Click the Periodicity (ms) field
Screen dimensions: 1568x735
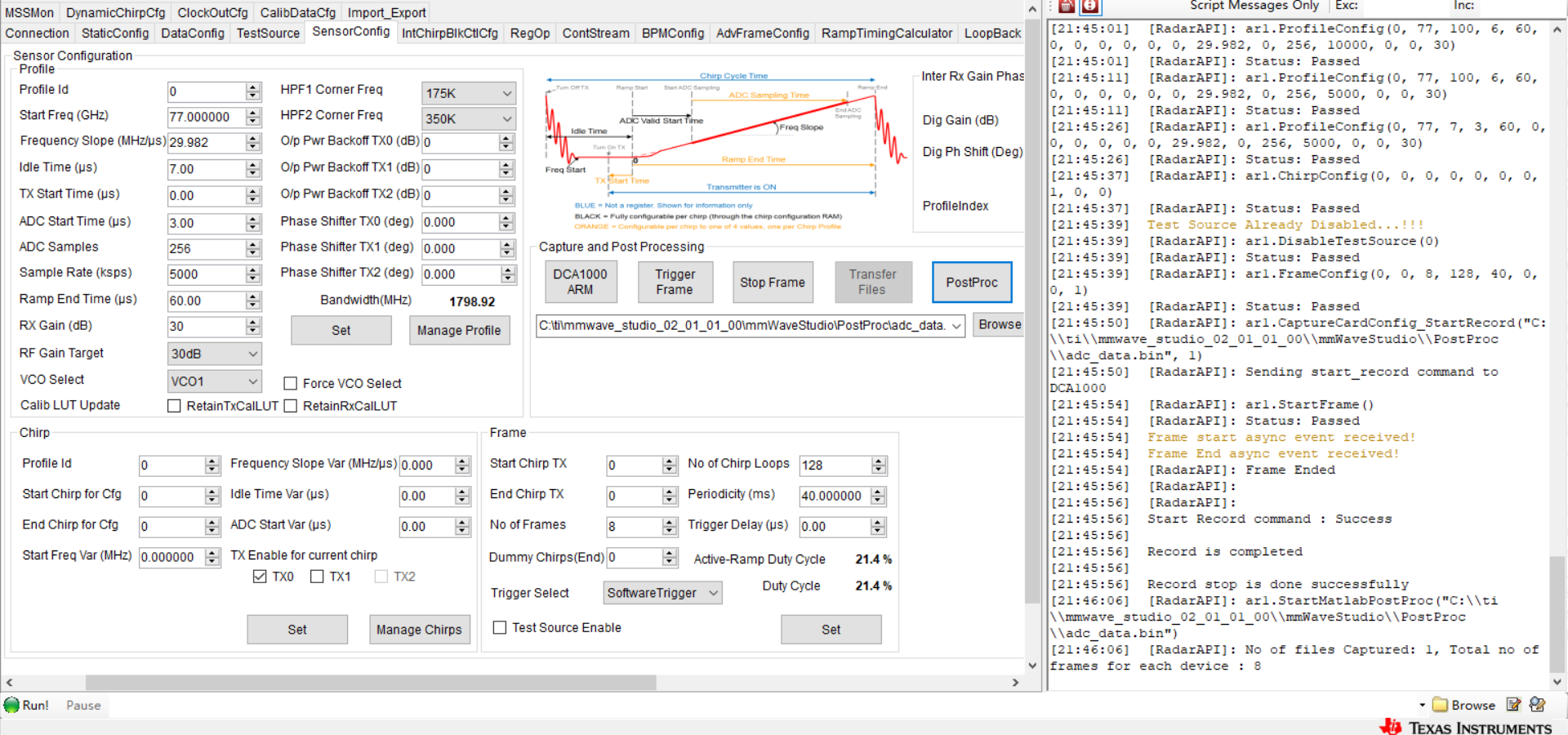click(835, 496)
